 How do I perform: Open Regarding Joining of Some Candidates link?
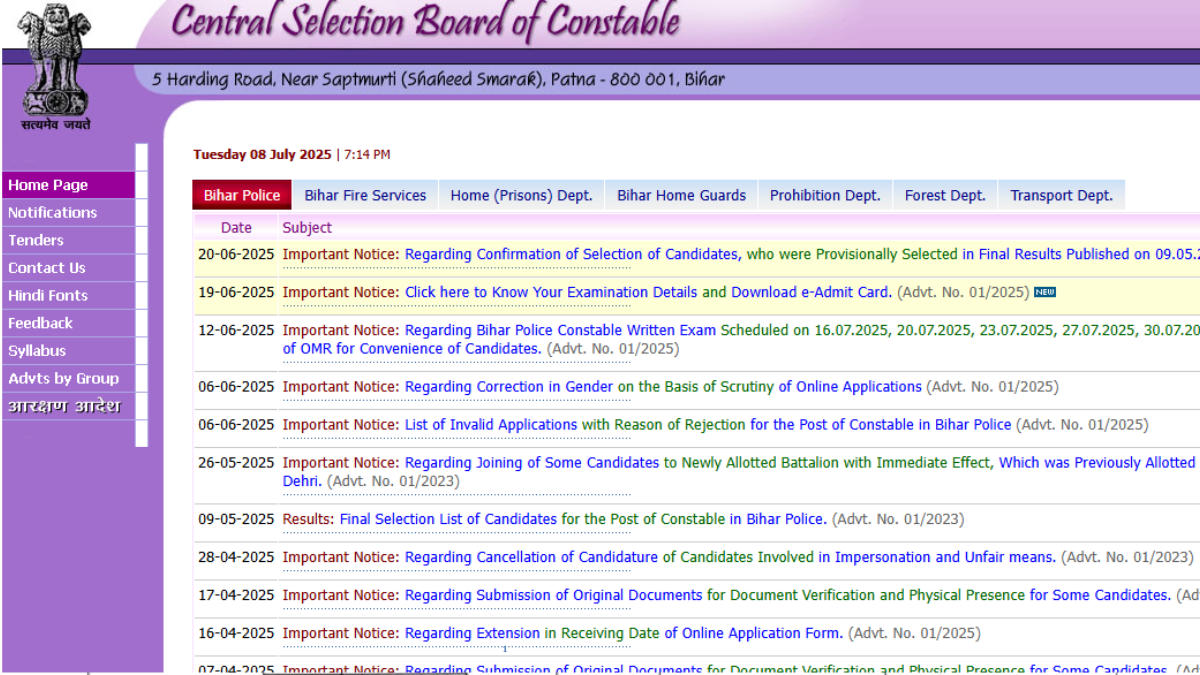[x=533, y=462]
